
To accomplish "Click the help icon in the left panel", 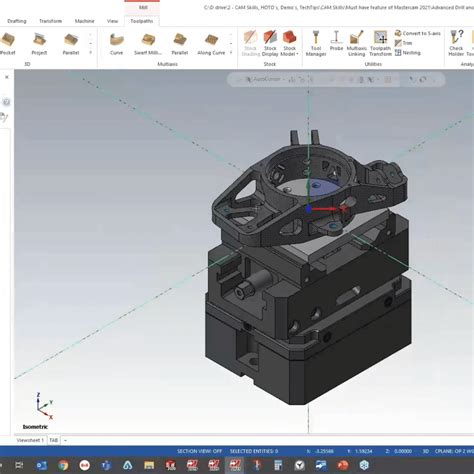I will pyautogui.click(x=6, y=102).
